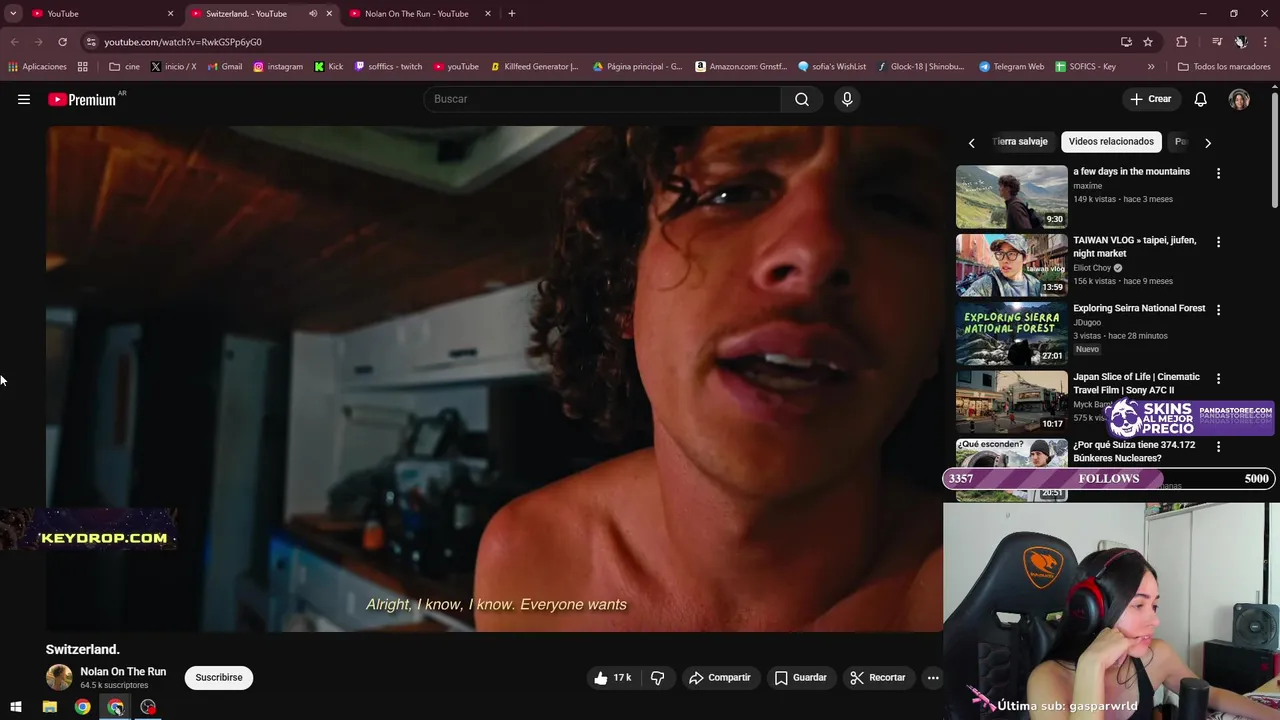
Task: Expand hidden bookmarks chevron
Action: 1151,67
